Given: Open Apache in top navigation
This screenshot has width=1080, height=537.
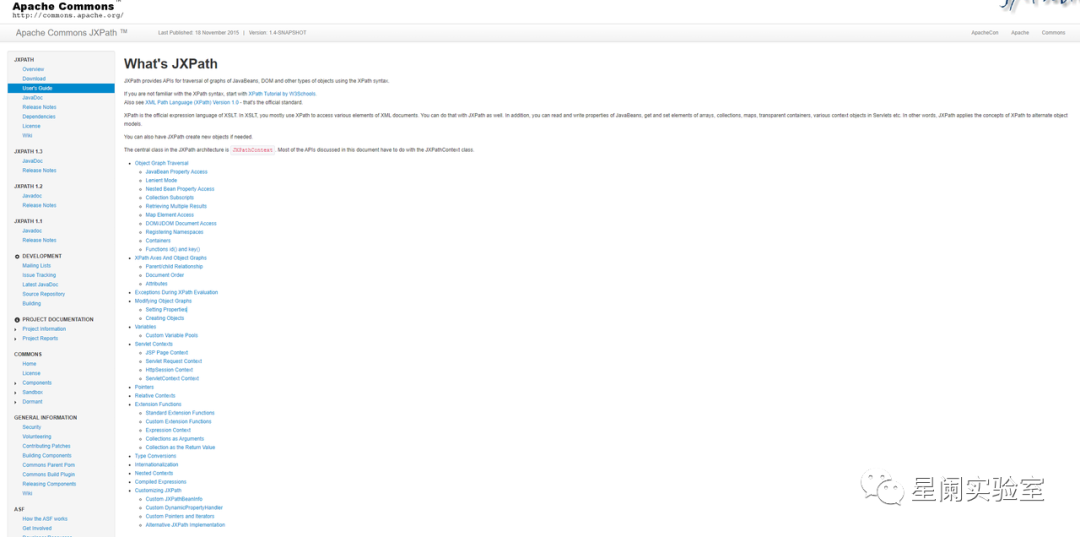Looking at the screenshot, I should click(1020, 33).
